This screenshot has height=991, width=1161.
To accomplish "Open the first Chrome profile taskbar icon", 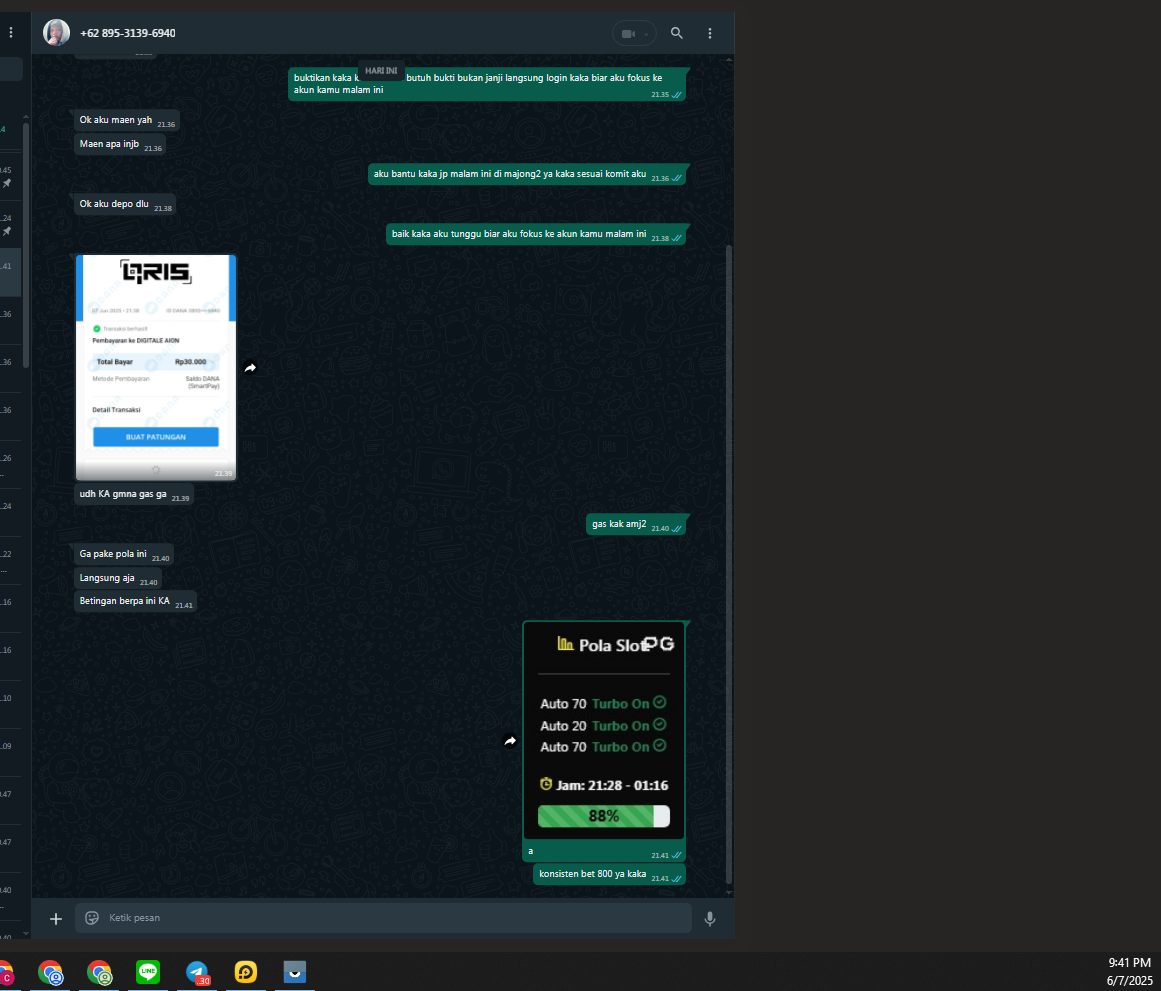I will tap(50, 972).
